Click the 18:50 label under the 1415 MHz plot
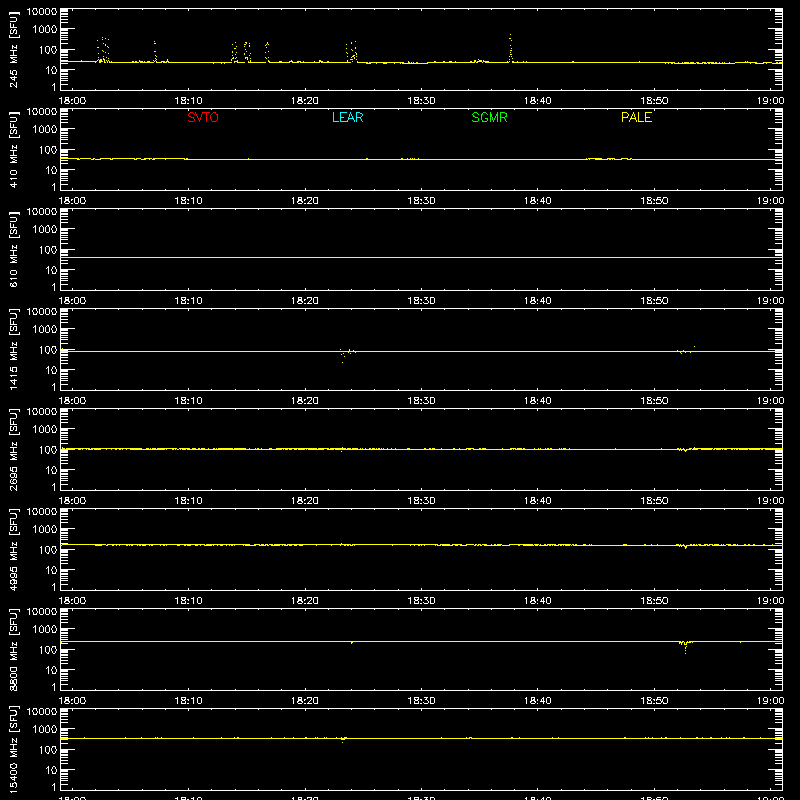The image size is (800, 800). pyautogui.click(x=654, y=401)
